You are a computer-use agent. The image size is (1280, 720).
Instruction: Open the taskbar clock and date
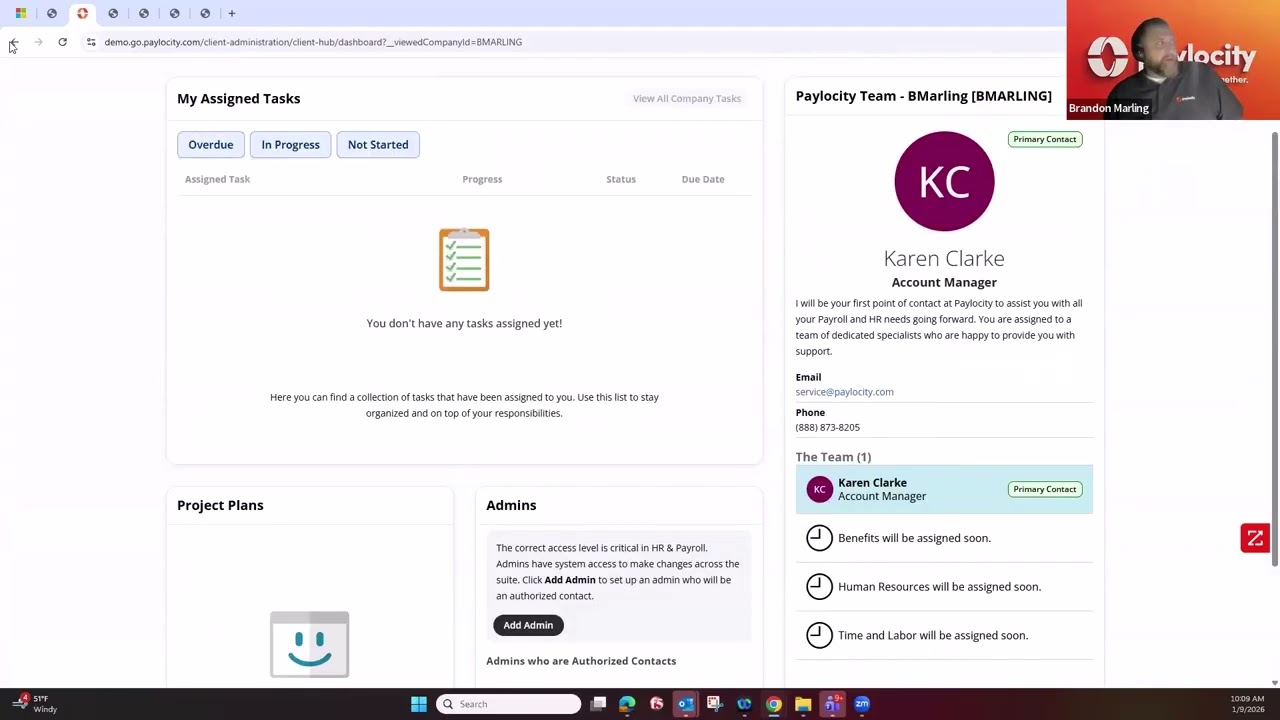point(1247,704)
